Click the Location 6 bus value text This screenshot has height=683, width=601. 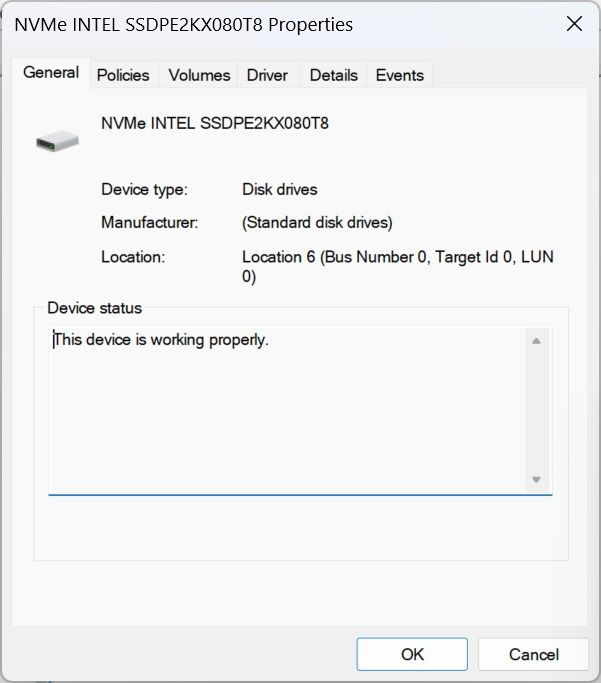[398, 267]
